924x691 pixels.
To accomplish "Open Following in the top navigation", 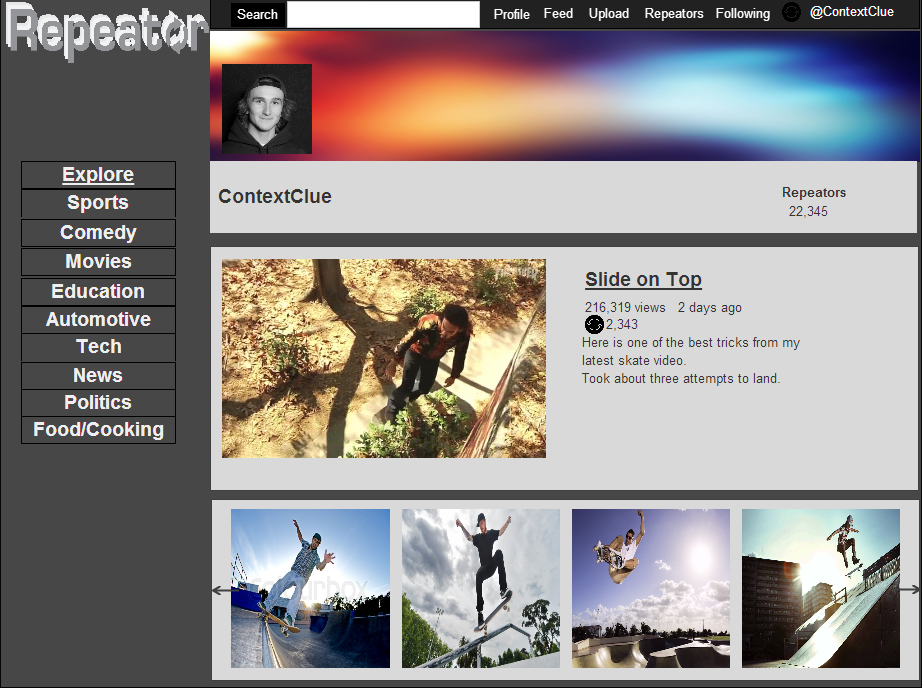I will pyautogui.click(x=742, y=14).
